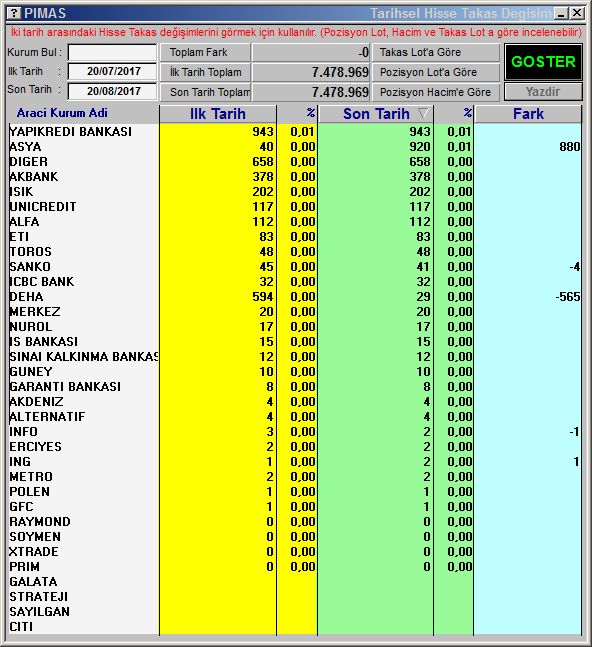The image size is (592, 647).
Task: Select the UNICREDIT row
Action: pyautogui.click(x=295, y=207)
